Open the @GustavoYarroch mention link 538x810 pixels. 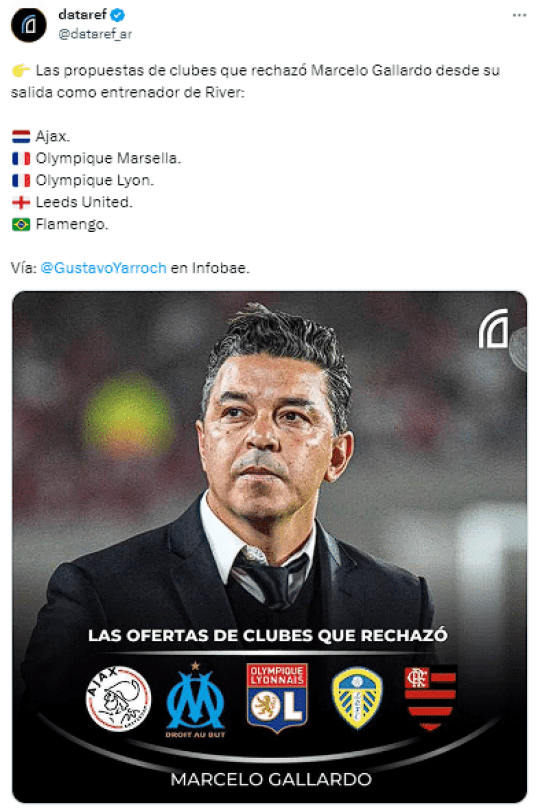point(103,268)
